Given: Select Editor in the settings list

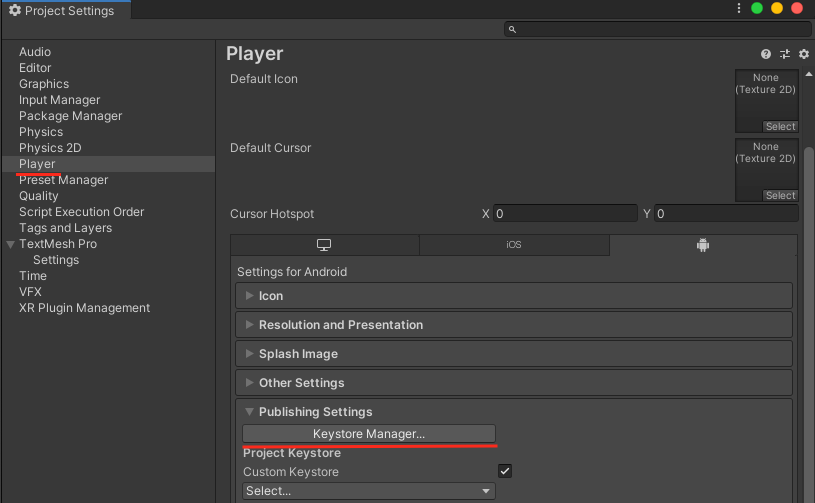Looking at the screenshot, I should (35, 68).
